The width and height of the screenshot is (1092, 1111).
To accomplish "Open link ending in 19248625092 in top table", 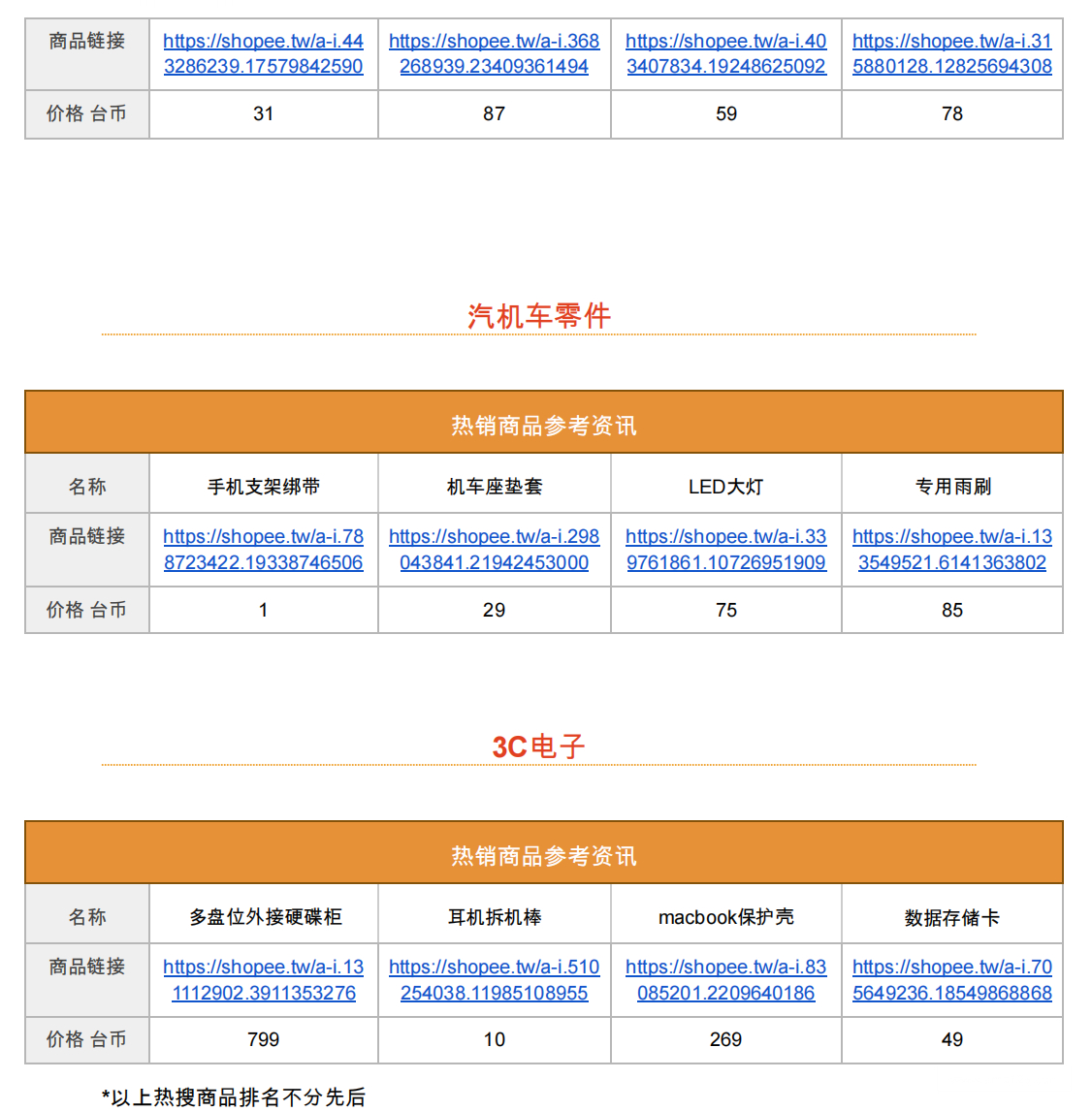I will click(x=724, y=53).
